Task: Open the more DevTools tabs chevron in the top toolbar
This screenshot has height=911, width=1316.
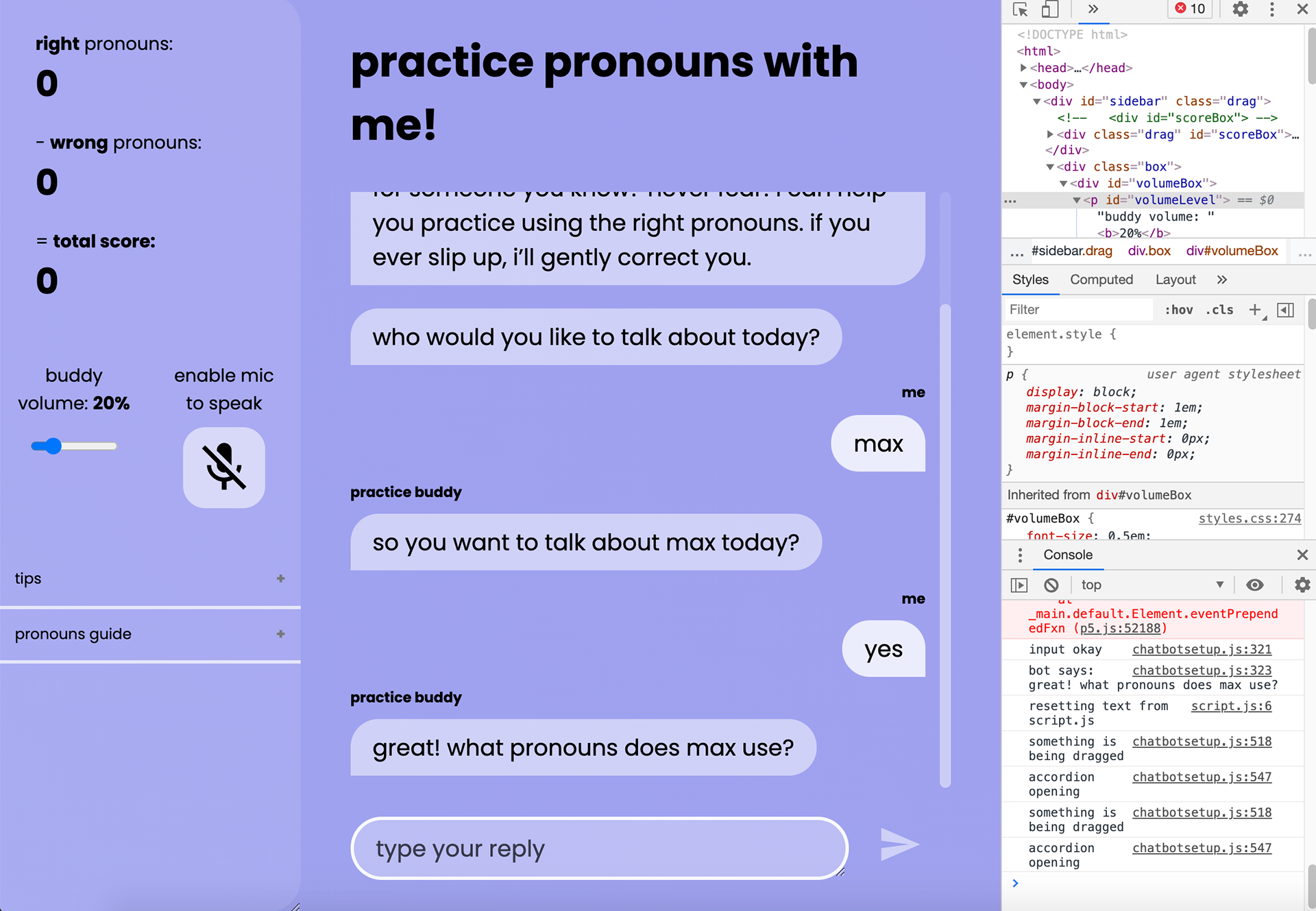Action: [x=1093, y=9]
